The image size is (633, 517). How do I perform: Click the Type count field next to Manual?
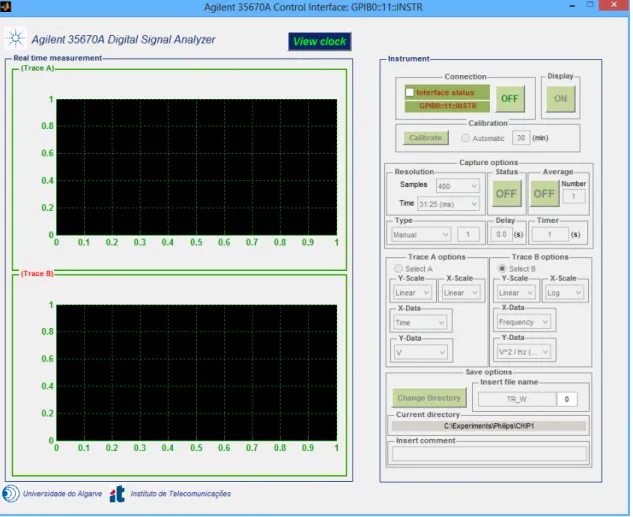coord(468,234)
